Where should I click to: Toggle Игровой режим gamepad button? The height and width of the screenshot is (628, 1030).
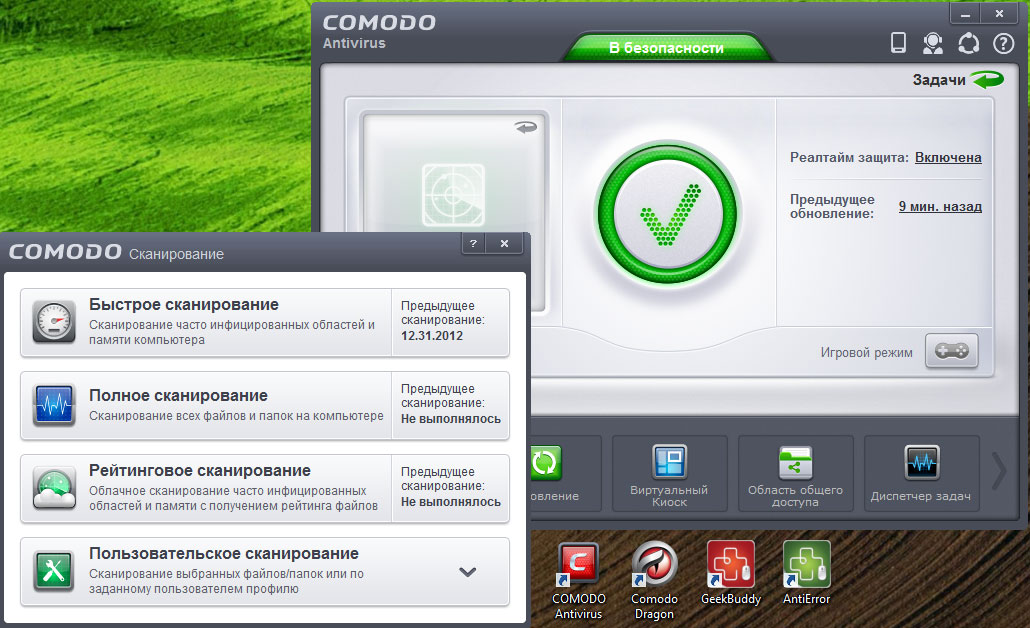(952, 351)
